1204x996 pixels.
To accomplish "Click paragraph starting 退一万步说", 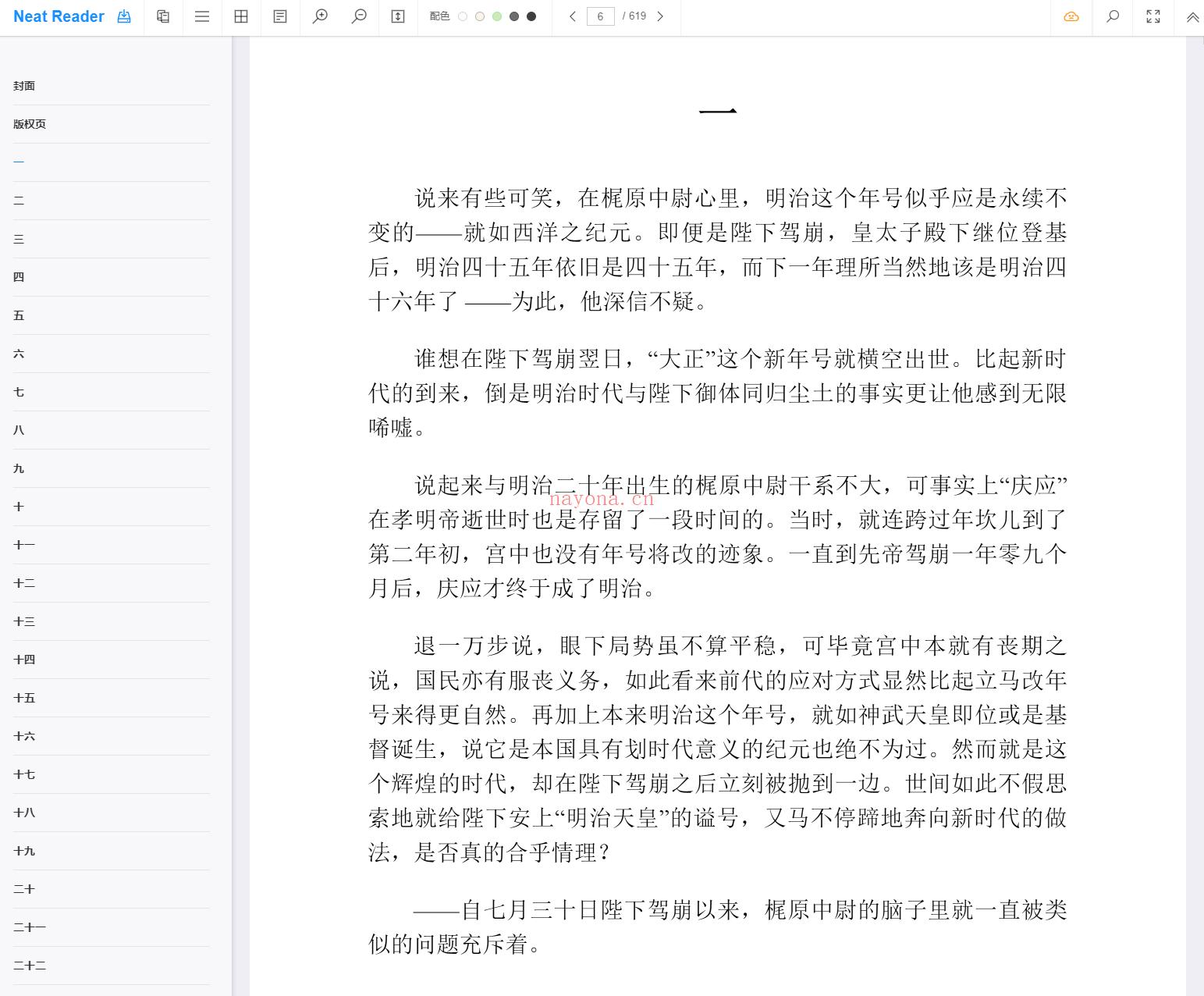I will tap(718, 749).
